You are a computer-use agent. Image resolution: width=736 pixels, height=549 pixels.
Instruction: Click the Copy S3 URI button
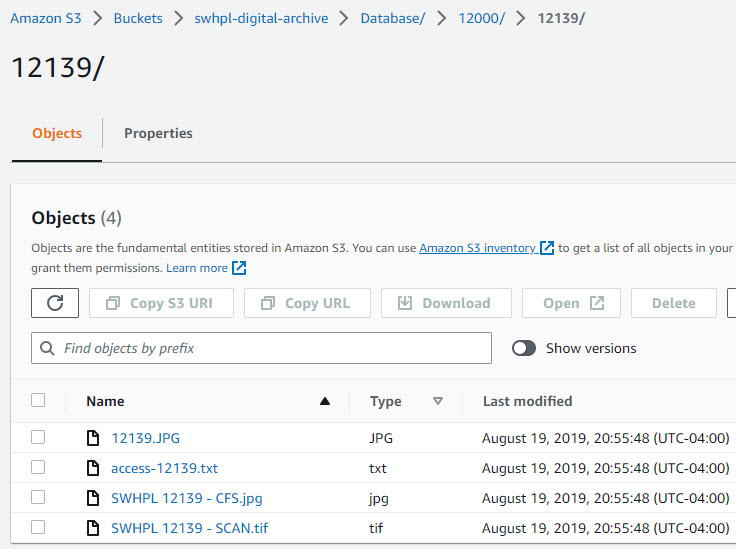[x=161, y=303]
